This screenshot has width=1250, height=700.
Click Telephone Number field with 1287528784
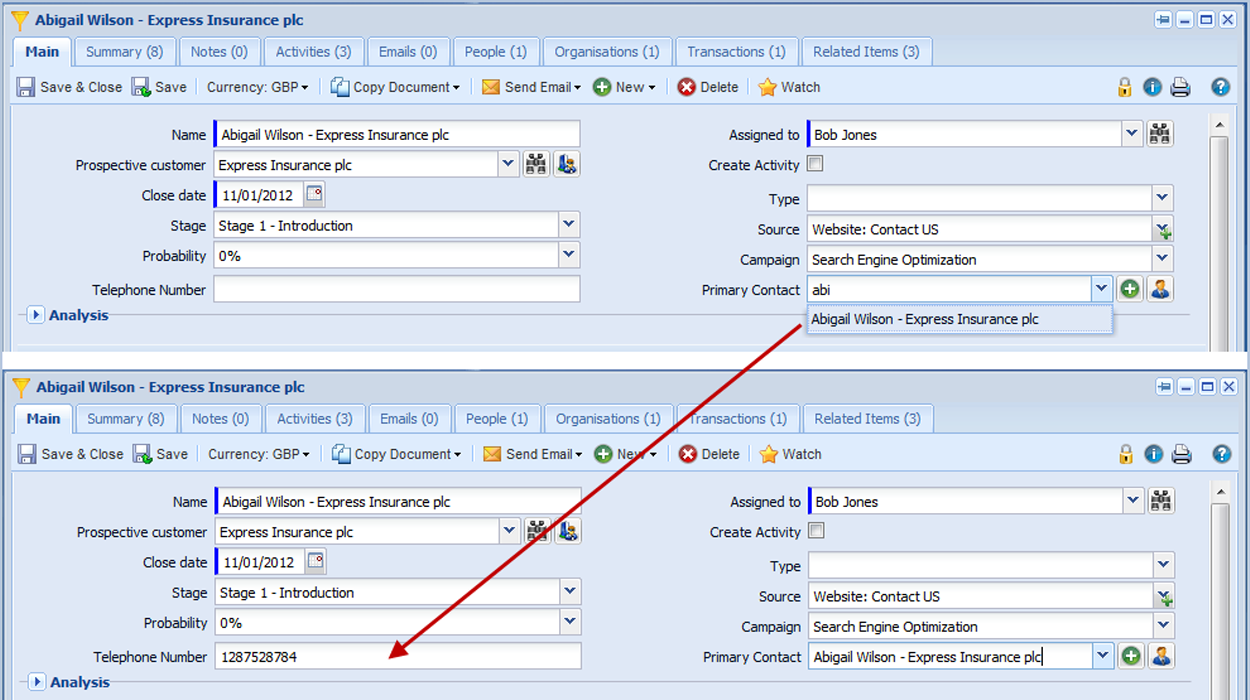coord(398,656)
